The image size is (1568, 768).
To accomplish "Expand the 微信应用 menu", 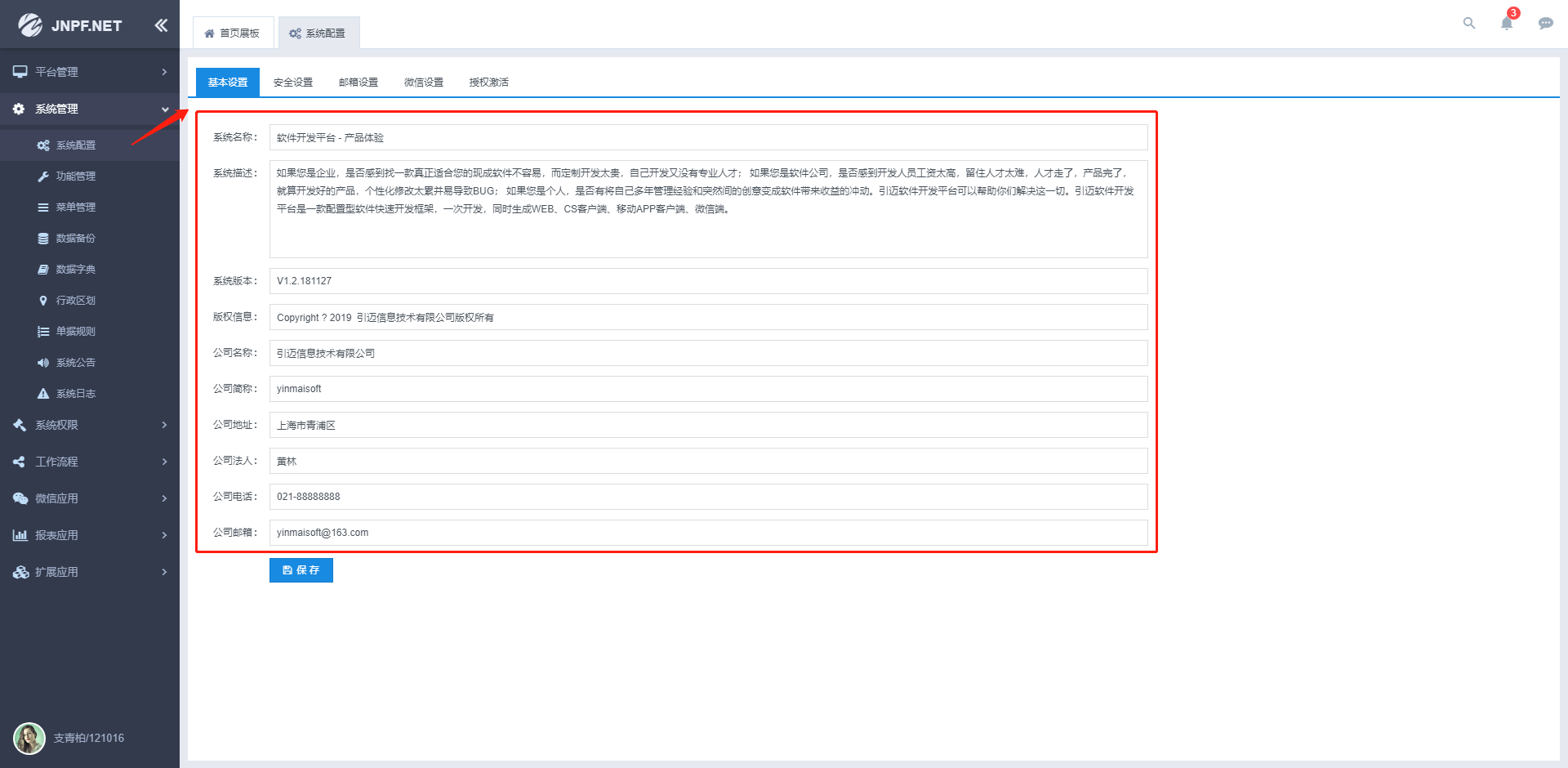I will pos(90,498).
